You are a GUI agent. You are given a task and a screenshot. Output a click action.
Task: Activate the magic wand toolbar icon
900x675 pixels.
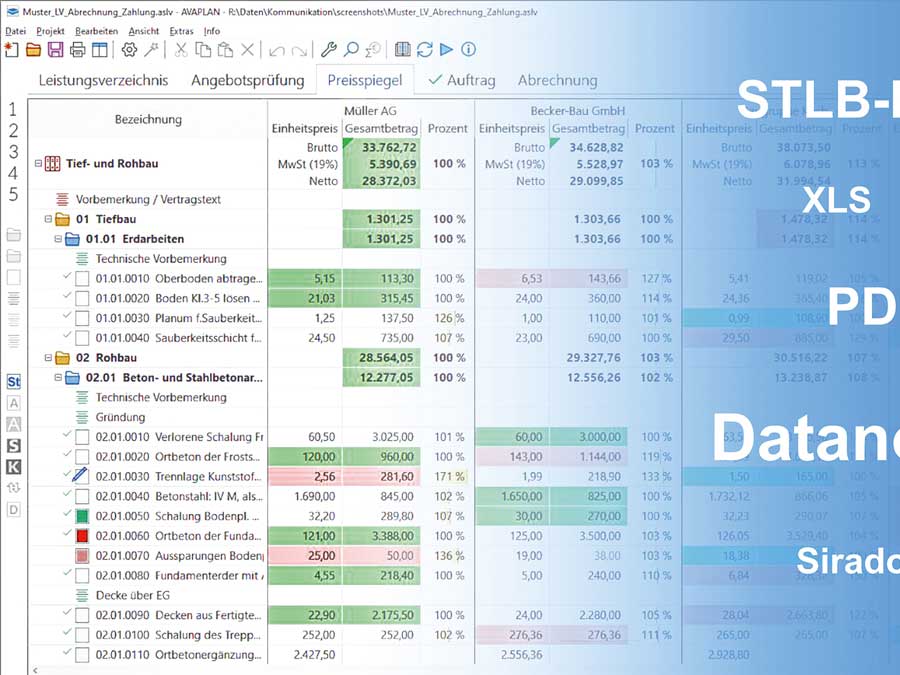coord(152,50)
